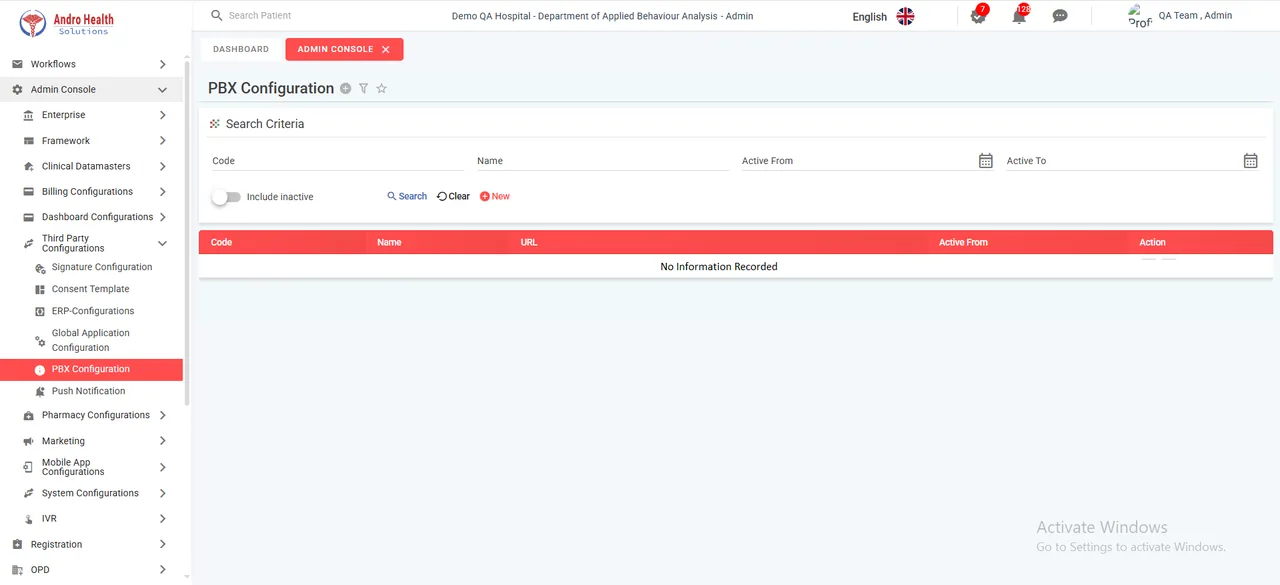Open the notifications bell icon
The height and width of the screenshot is (585, 1280).
1019,15
